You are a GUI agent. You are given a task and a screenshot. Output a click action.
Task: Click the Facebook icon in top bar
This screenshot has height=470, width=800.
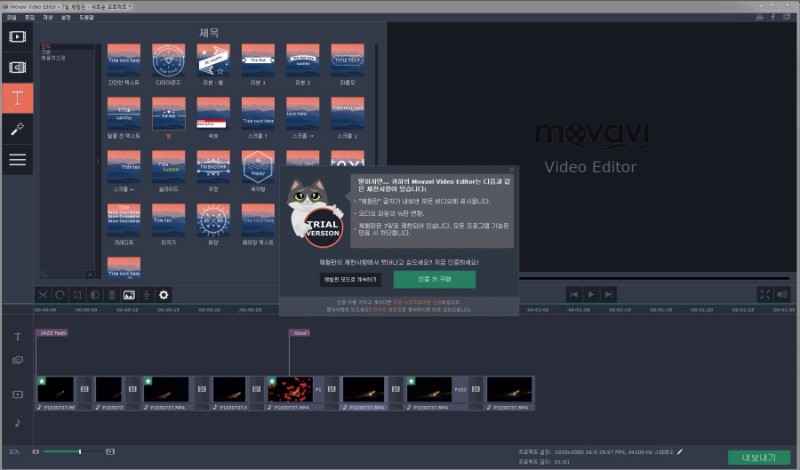click(x=773, y=17)
